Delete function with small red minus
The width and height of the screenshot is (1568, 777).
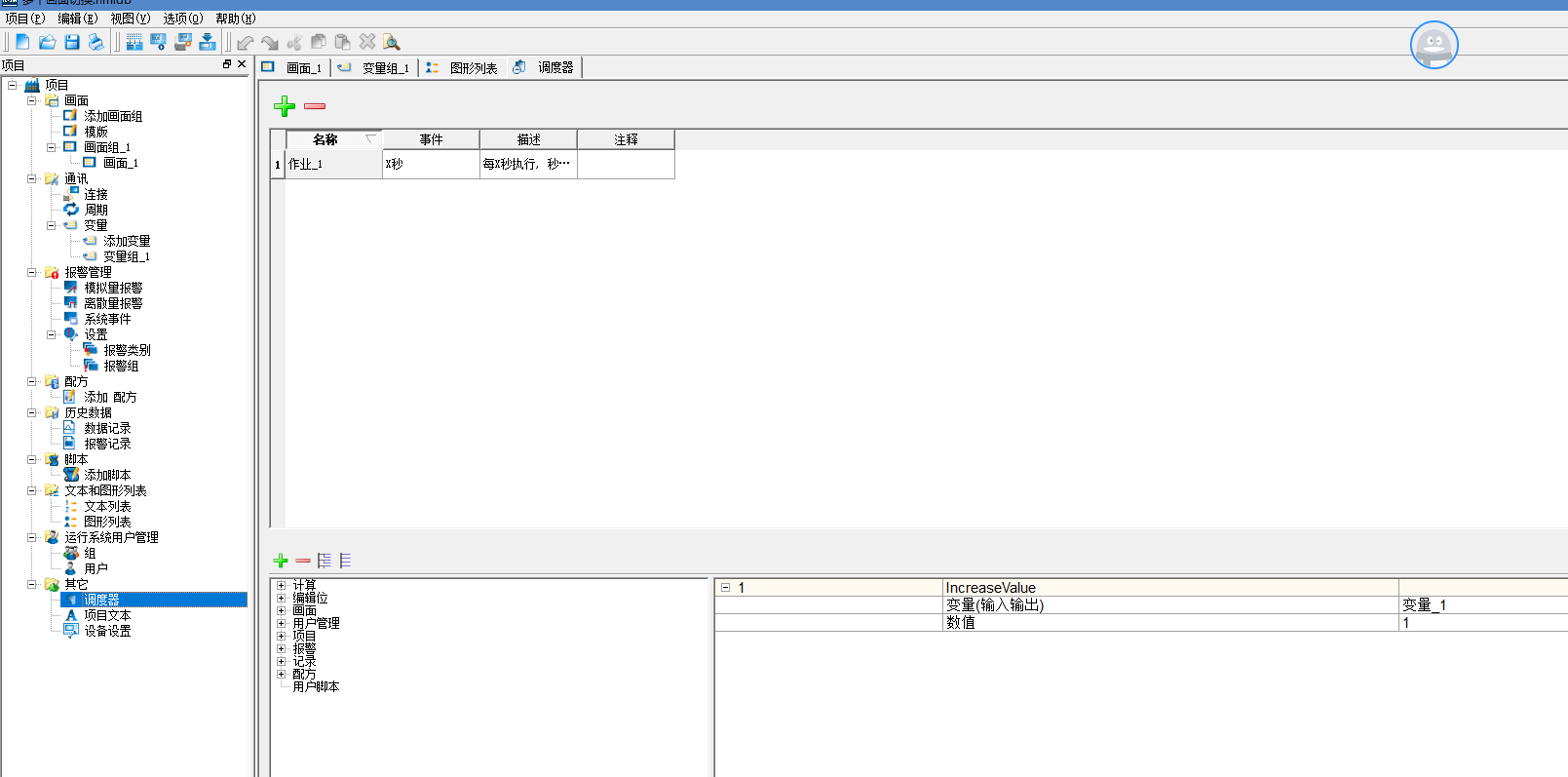[303, 561]
